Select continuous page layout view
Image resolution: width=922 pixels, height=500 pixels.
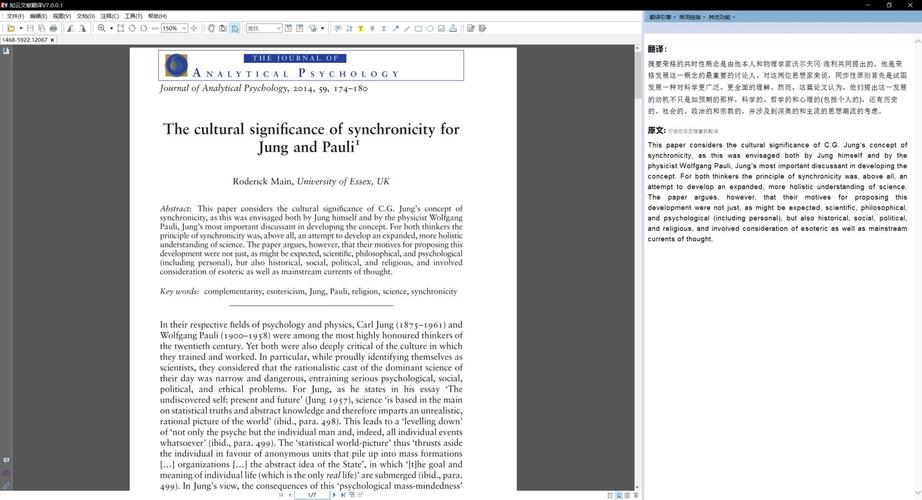point(619,495)
